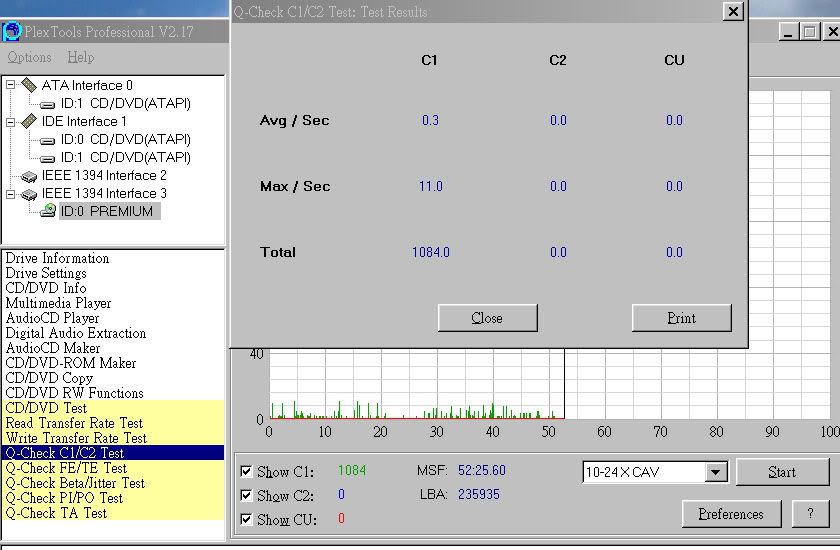The image size is (840, 550).
Task: Select Q-Check PI/PO Test entry
Action: tap(113, 498)
